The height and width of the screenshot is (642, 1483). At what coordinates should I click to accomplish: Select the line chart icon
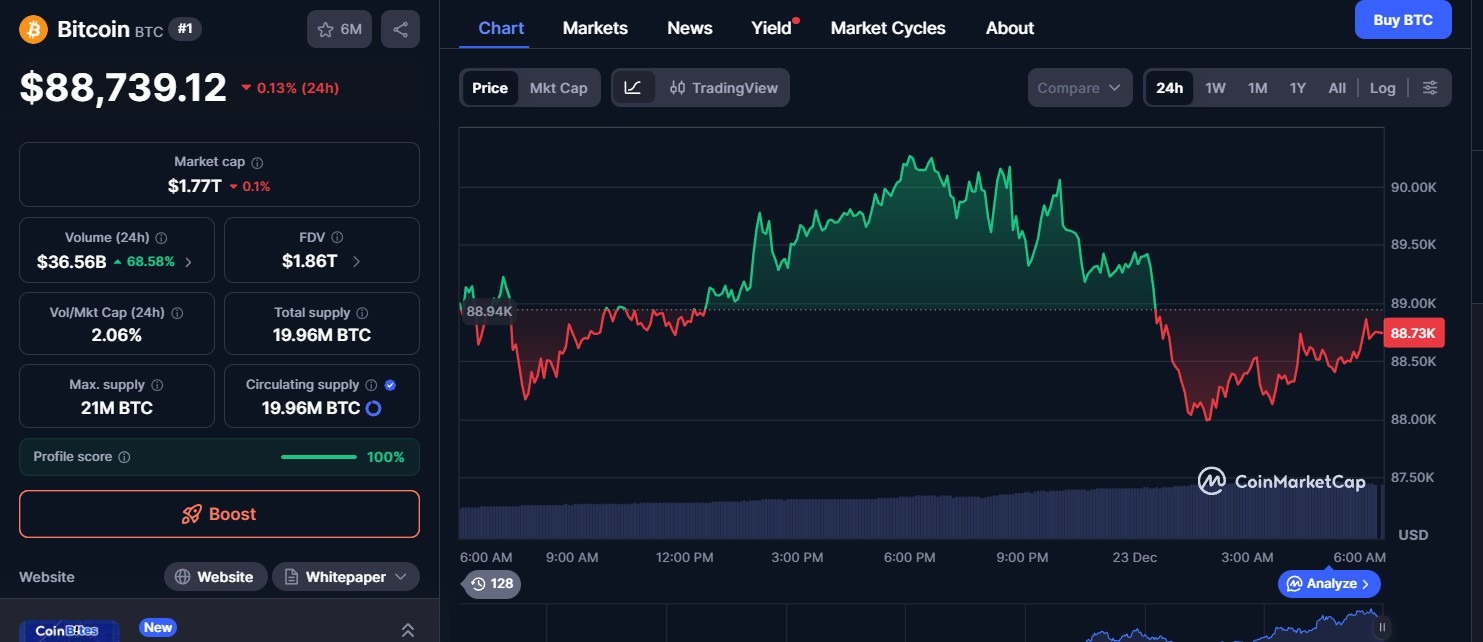point(634,87)
